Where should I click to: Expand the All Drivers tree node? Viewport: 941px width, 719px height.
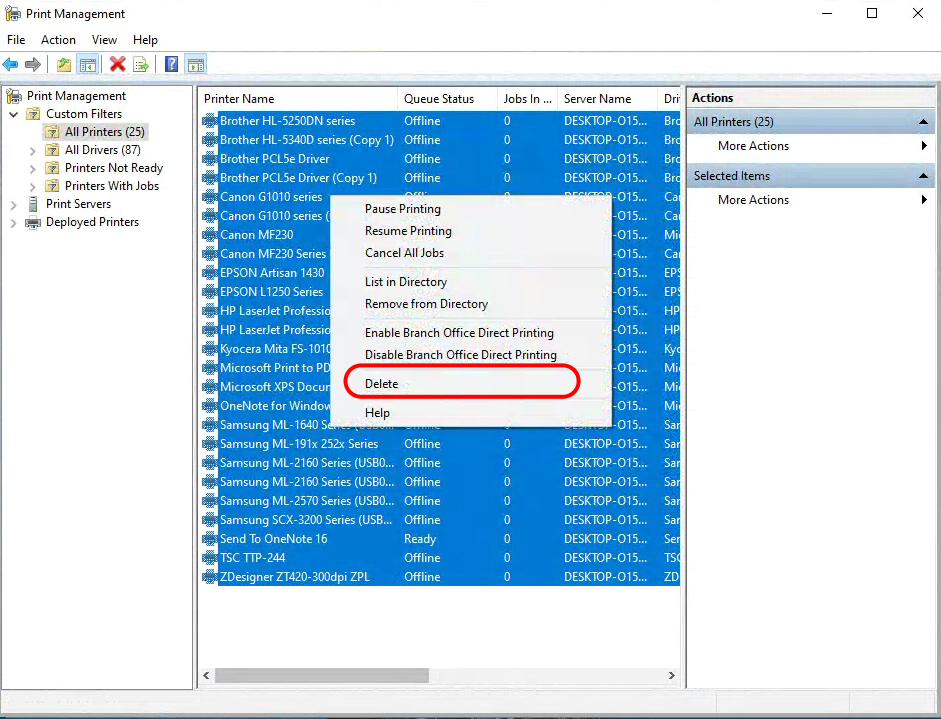[33, 151]
